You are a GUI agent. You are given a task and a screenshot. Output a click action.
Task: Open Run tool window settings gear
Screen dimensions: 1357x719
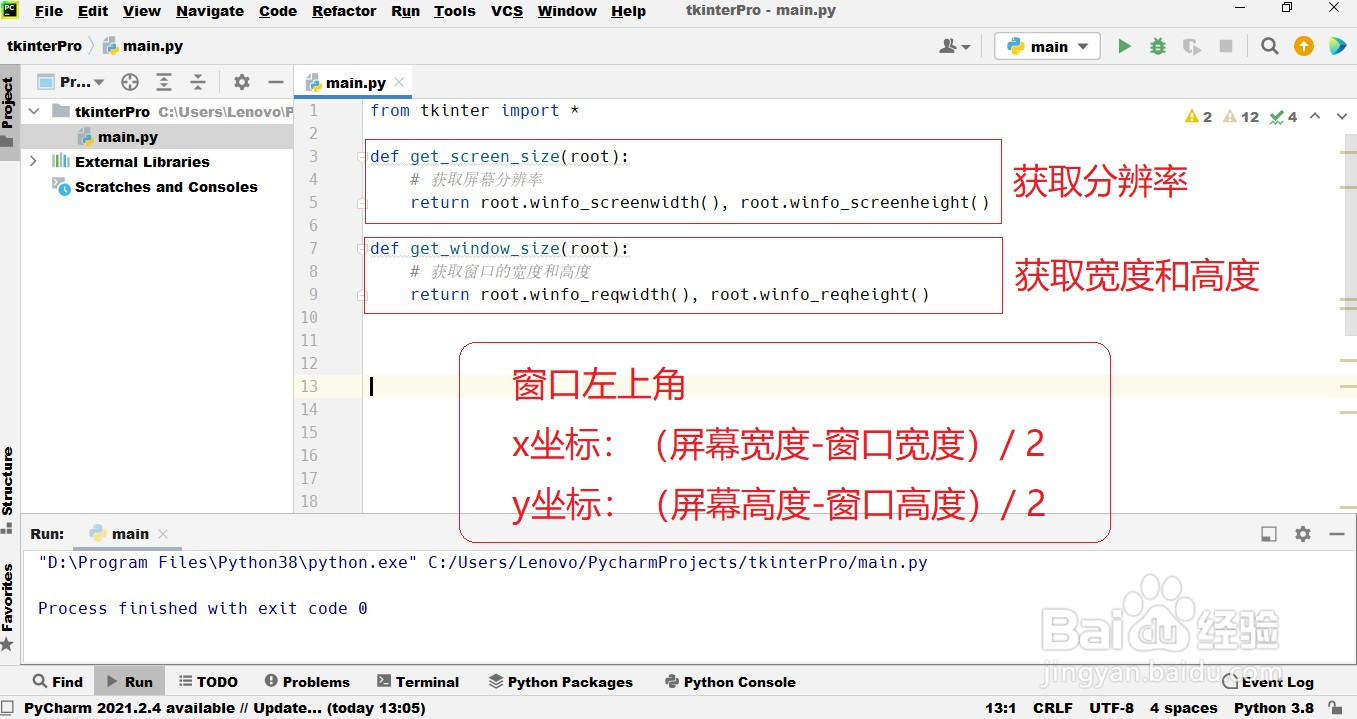click(1302, 534)
